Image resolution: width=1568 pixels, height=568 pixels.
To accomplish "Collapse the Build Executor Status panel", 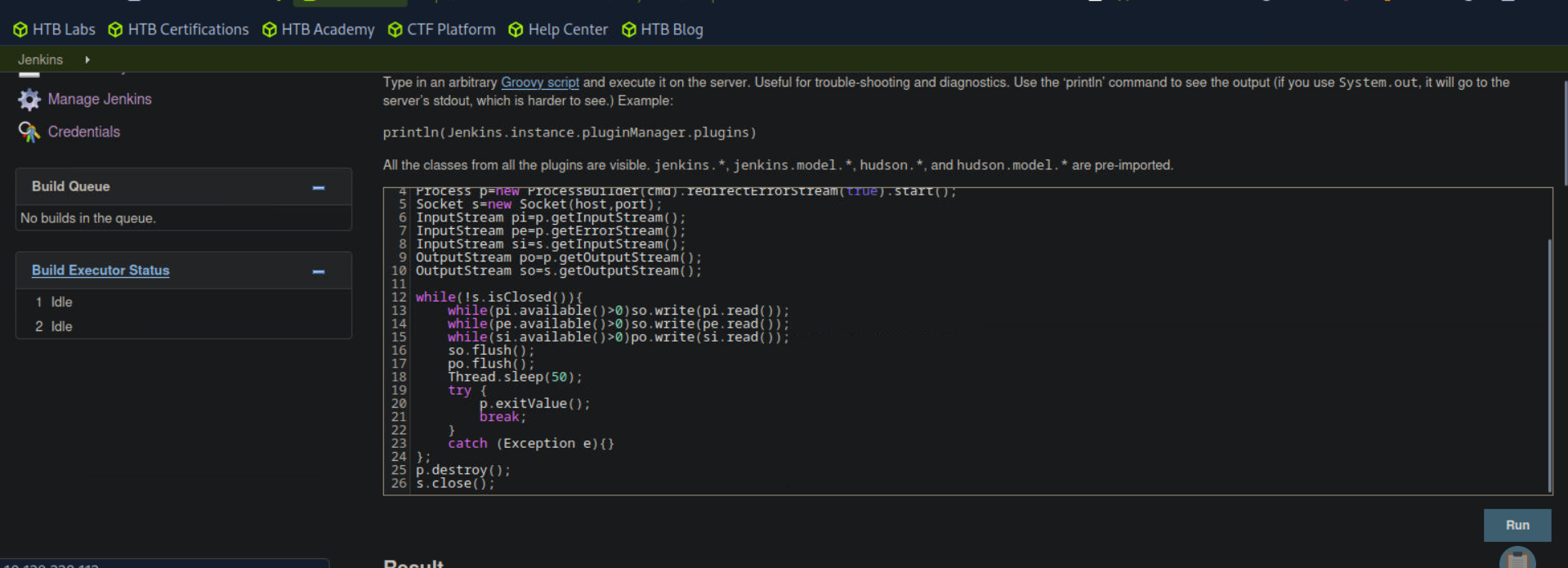I will pyautogui.click(x=319, y=271).
